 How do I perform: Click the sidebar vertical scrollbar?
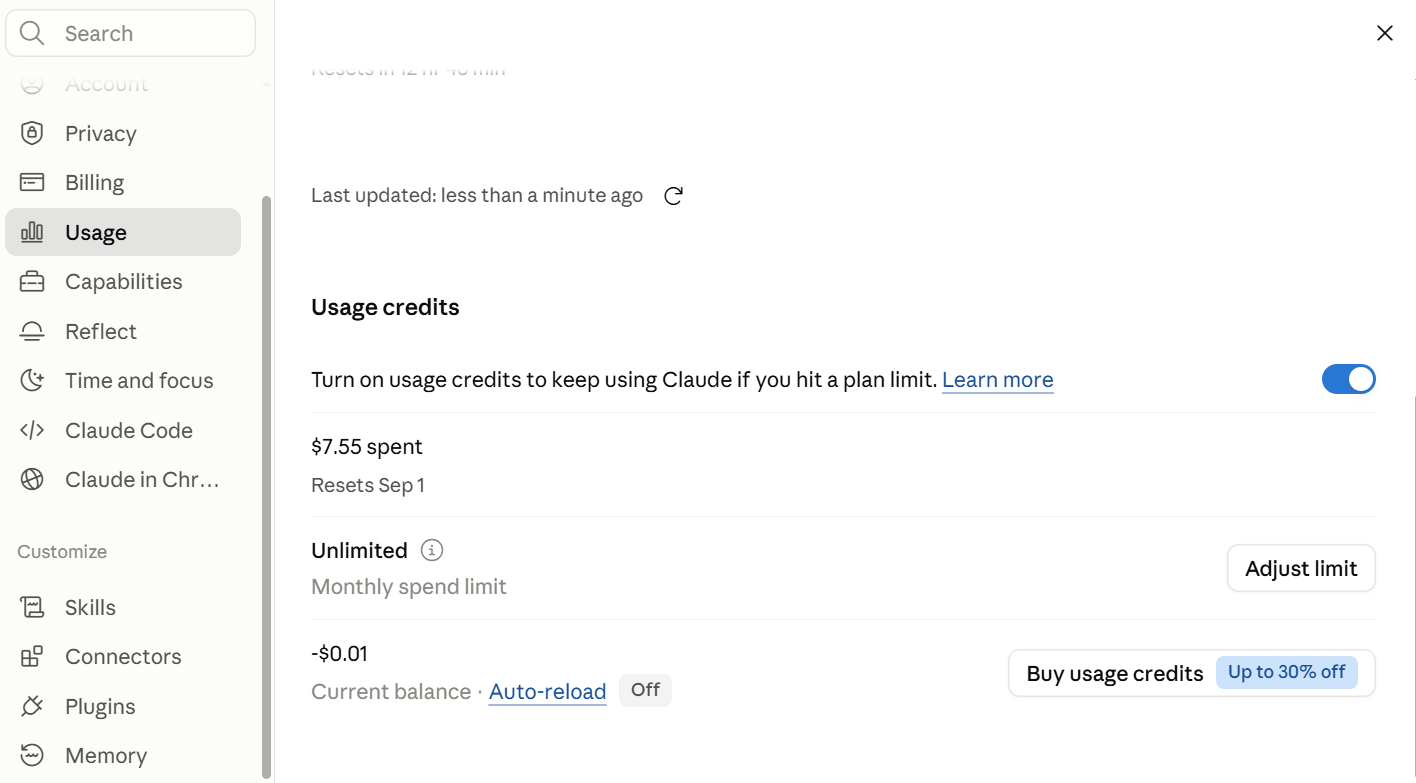(x=266, y=486)
